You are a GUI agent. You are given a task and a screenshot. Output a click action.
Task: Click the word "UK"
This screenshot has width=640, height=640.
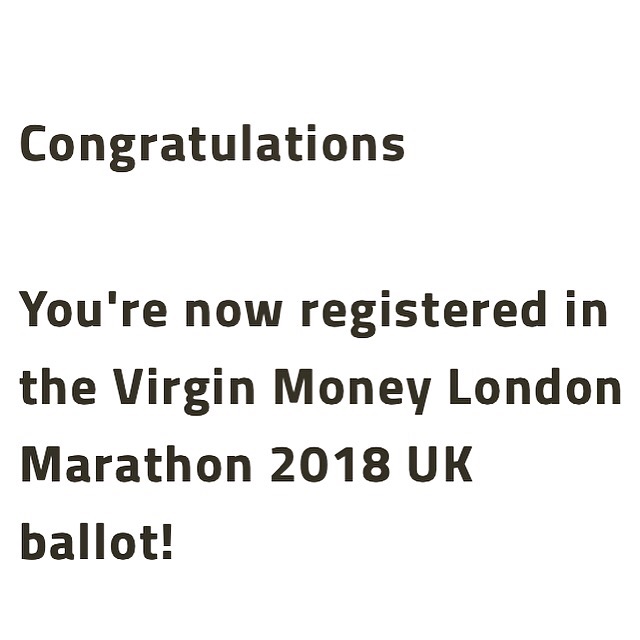point(436,465)
